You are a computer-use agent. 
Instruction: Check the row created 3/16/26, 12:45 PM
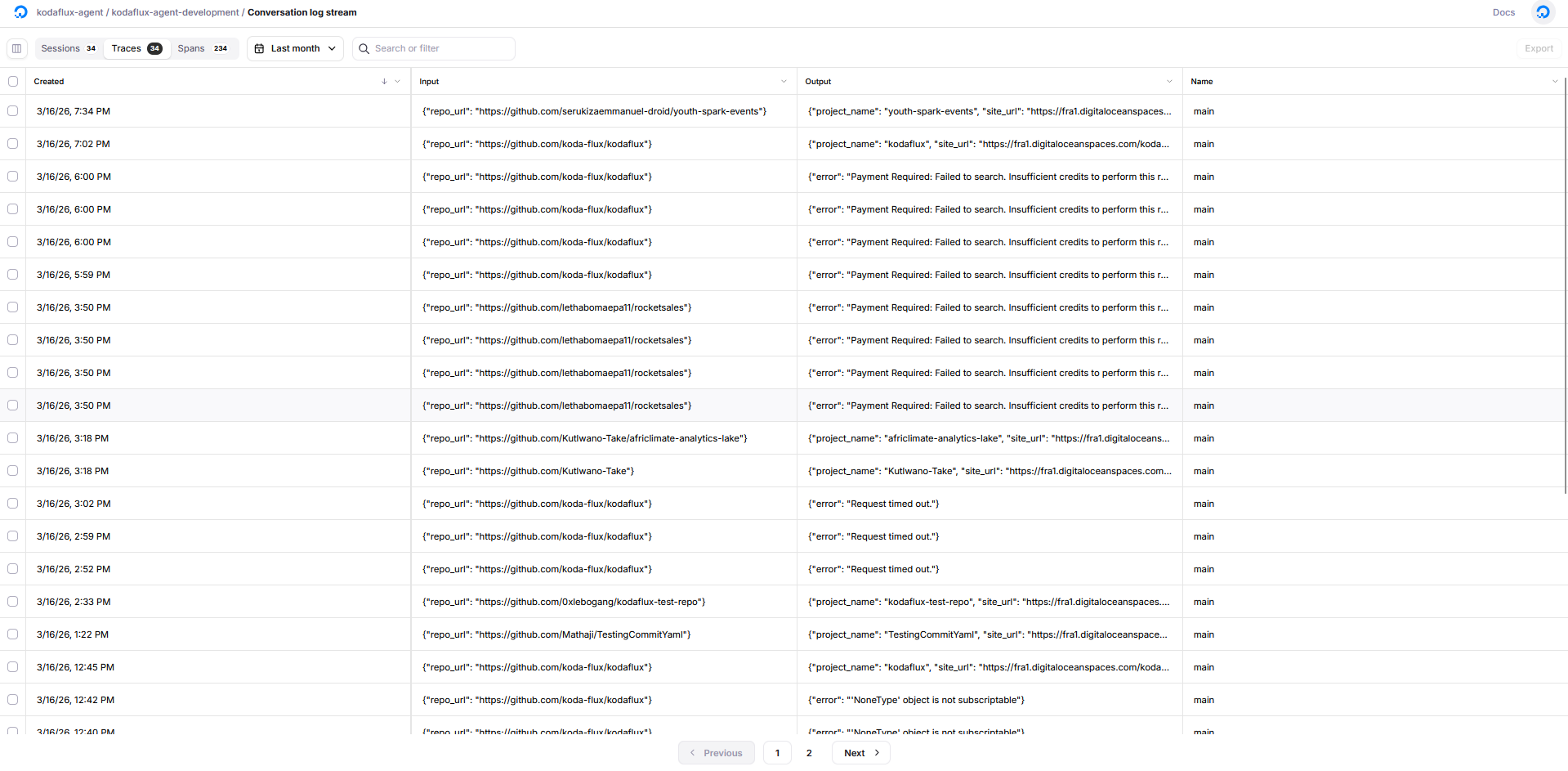pos(13,667)
